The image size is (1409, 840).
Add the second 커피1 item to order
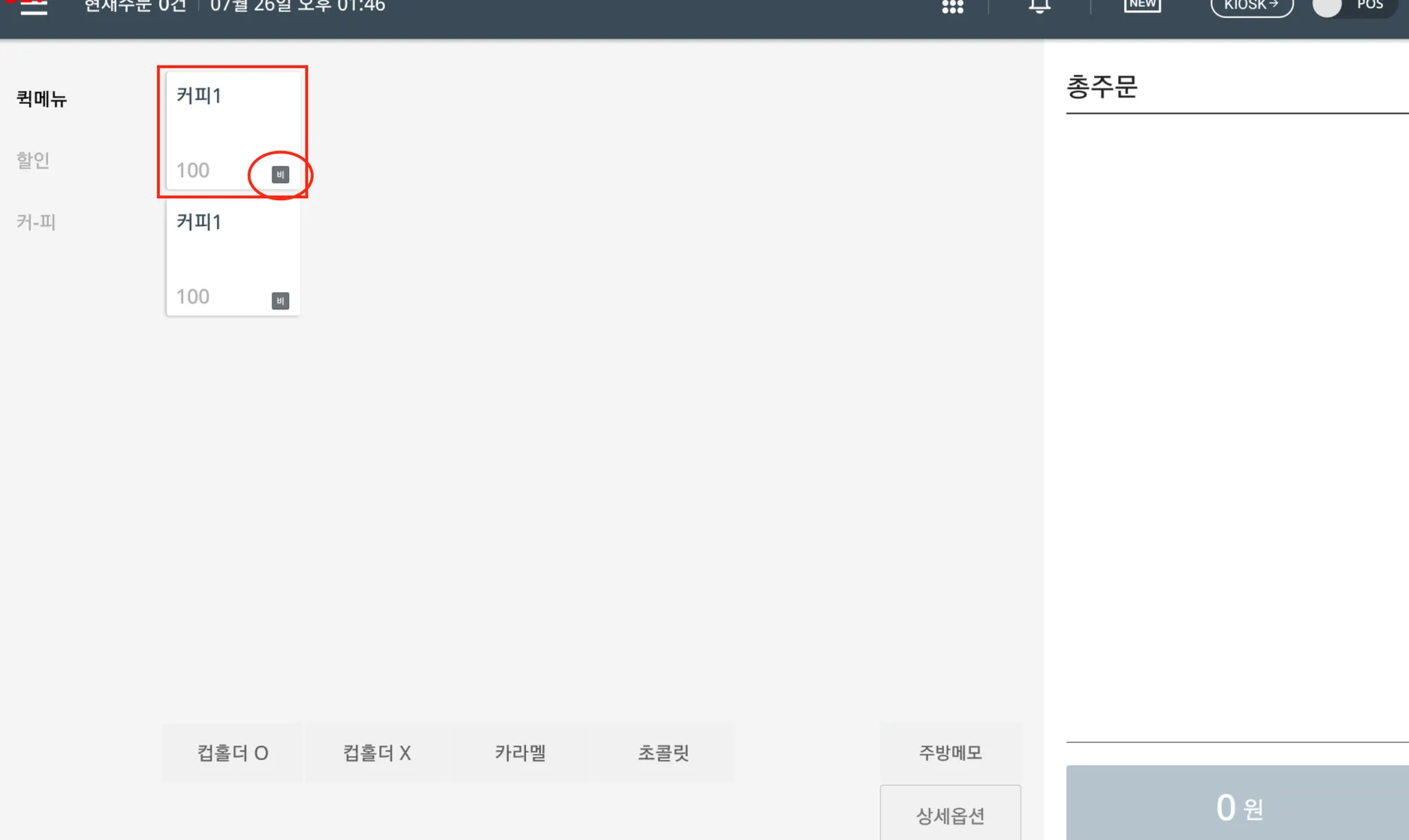233,258
